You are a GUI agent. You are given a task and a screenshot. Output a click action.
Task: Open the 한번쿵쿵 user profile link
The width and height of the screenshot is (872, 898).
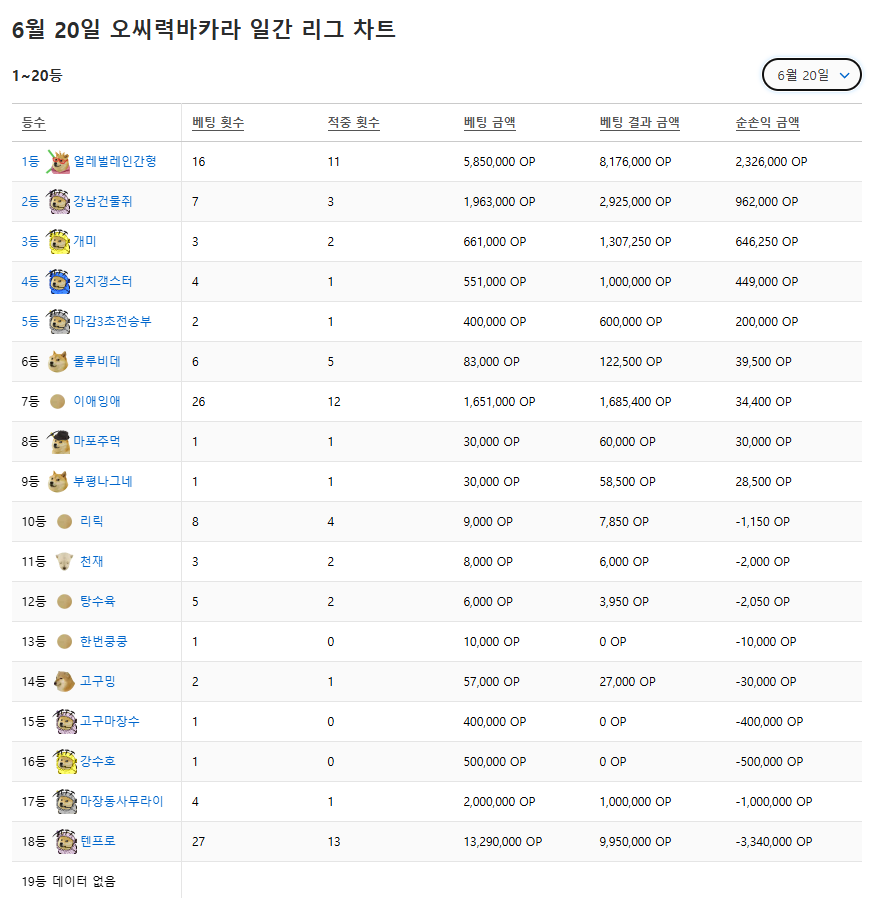(x=104, y=641)
